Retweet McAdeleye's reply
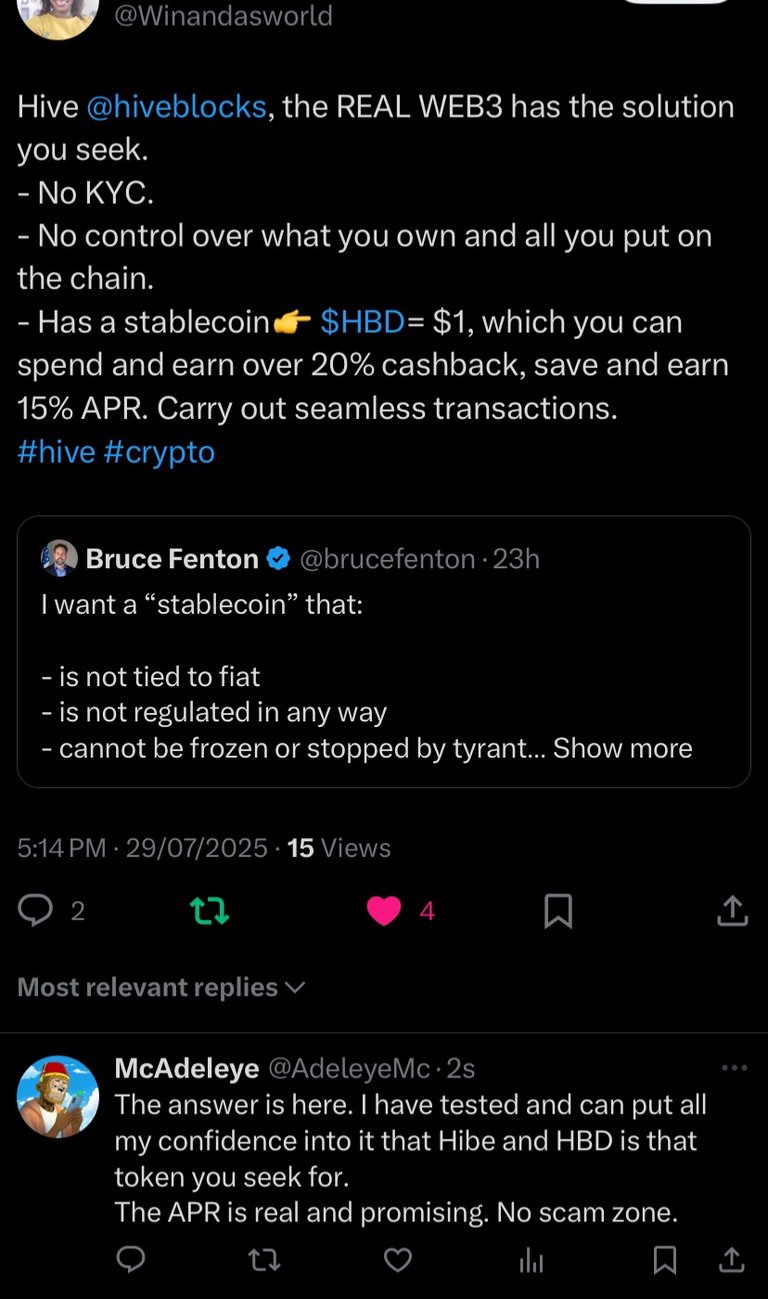Screen dimensions: 768x1299 coord(264,1260)
